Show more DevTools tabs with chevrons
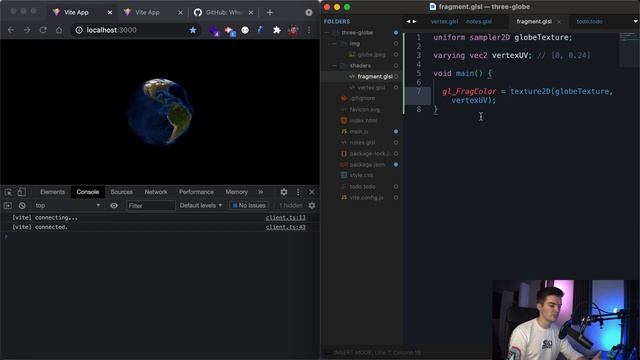This screenshot has height=360, width=640. tap(260, 192)
